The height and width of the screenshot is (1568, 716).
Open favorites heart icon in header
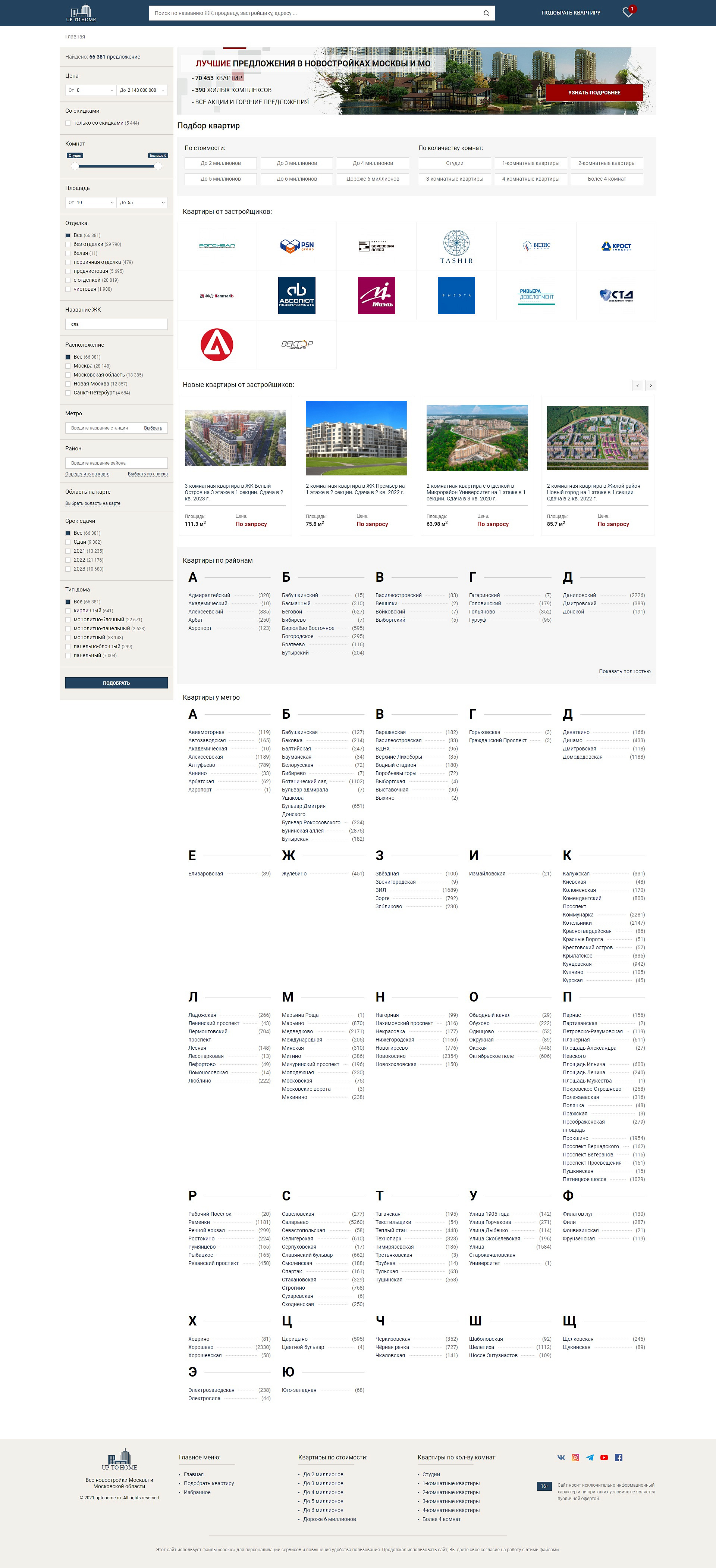coord(628,13)
